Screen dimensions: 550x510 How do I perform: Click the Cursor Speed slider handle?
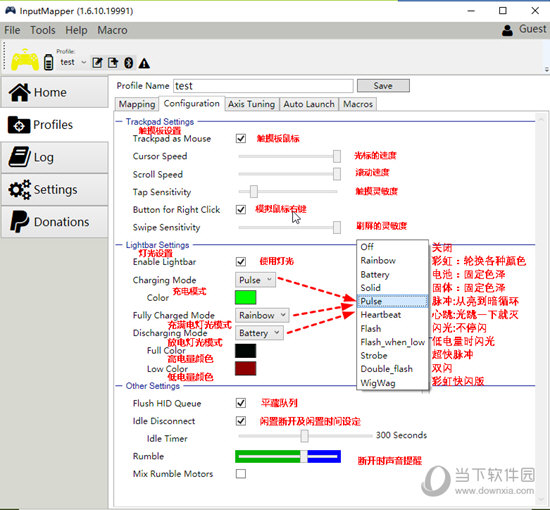[x=337, y=156]
